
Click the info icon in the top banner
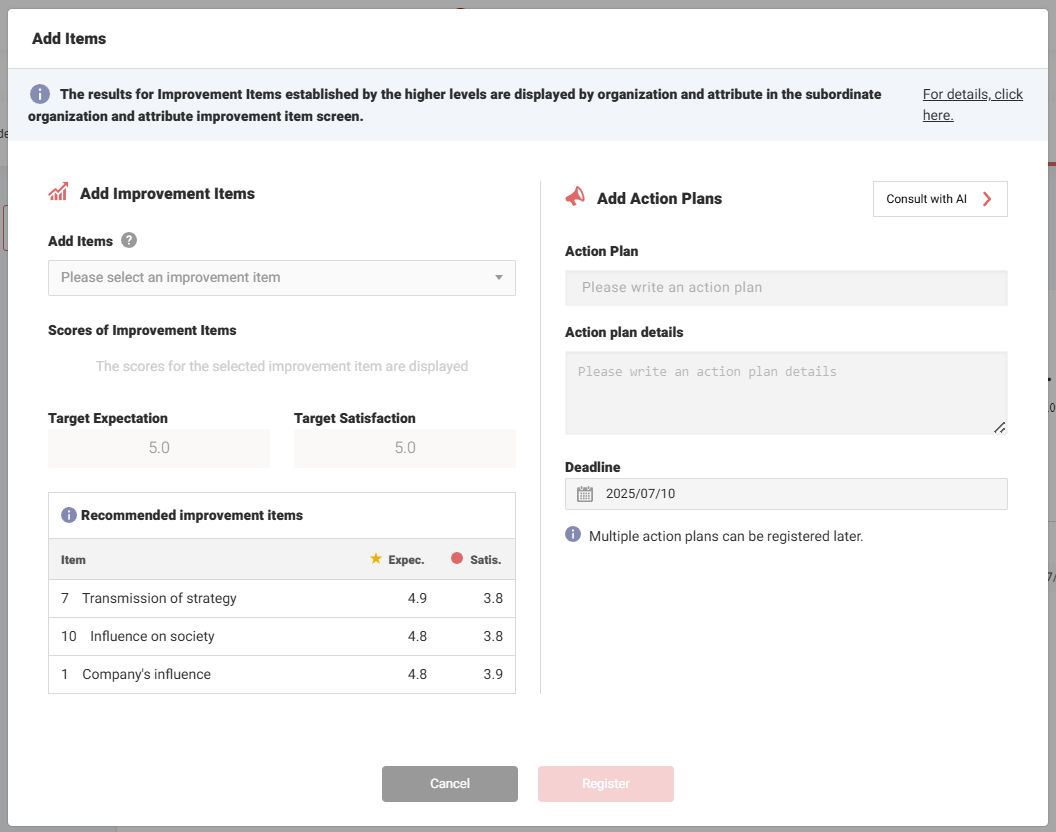coord(39,94)
